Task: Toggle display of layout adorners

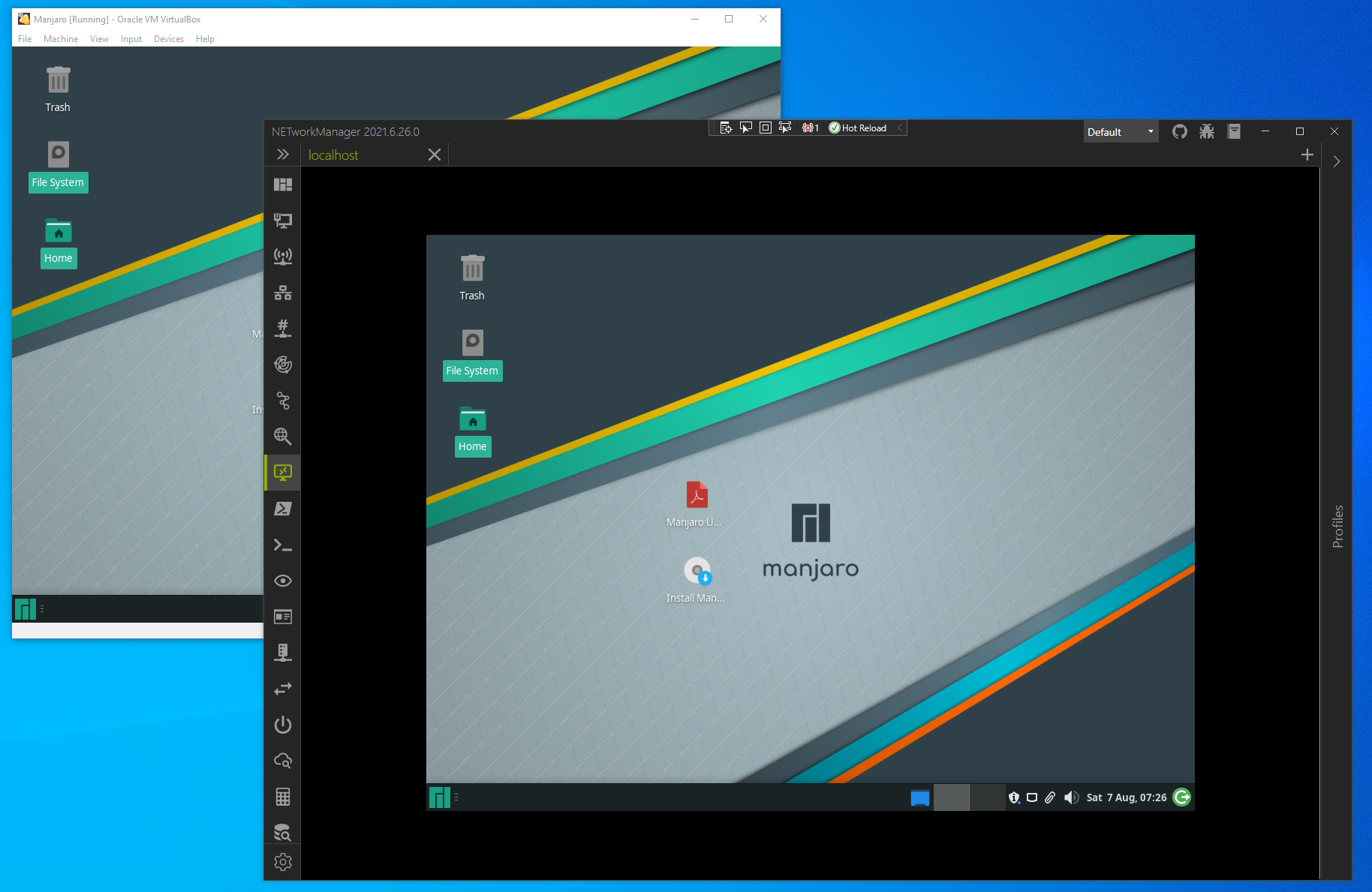Action: pos(766,128)
